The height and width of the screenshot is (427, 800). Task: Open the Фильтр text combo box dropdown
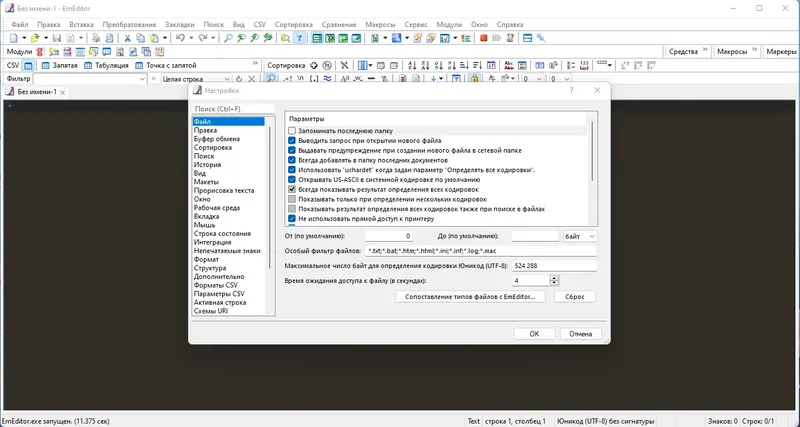coord(142,79)
